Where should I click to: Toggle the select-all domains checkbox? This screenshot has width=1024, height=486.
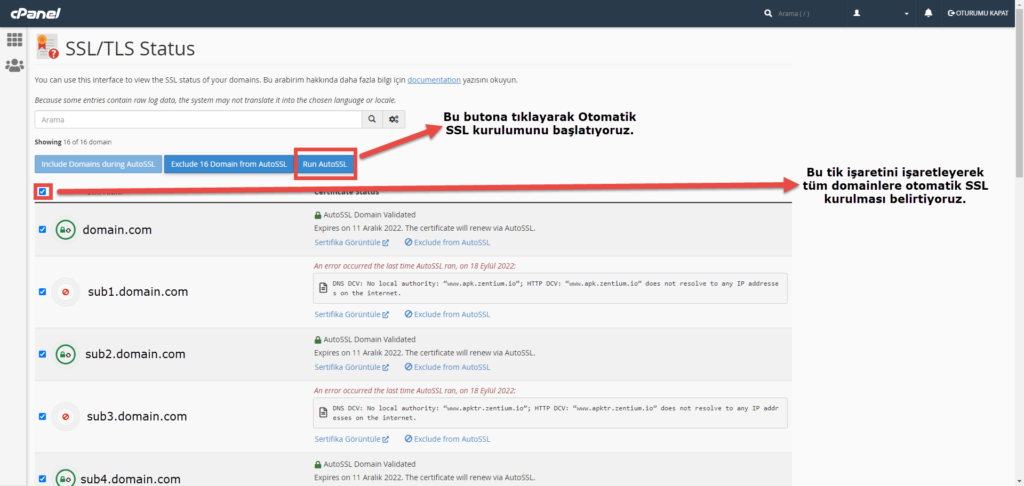coord(42,191)
